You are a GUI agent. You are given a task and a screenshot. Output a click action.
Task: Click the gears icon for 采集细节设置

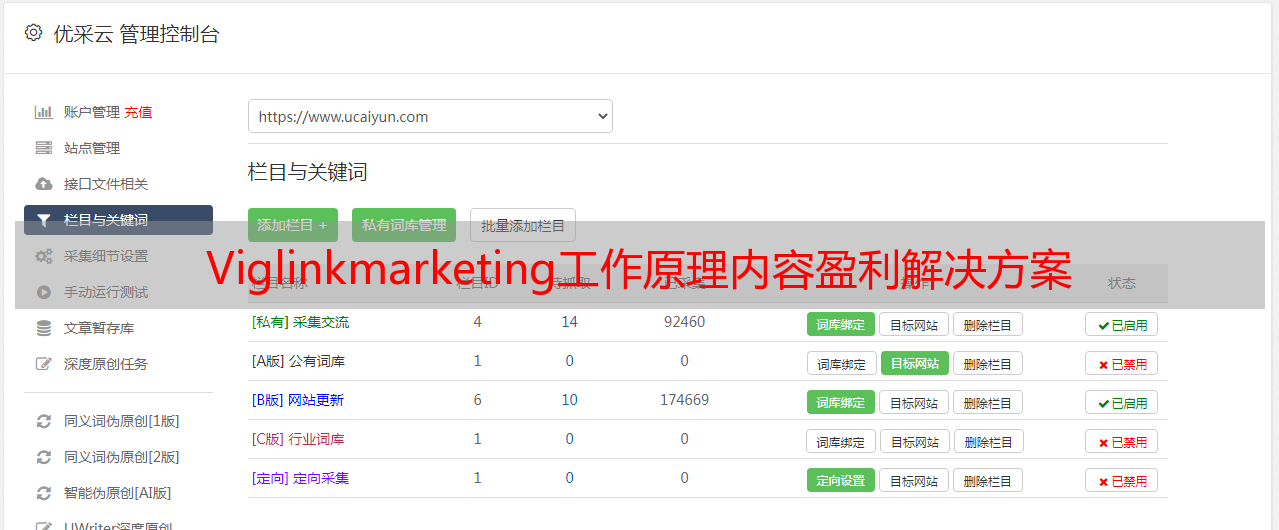43,256
